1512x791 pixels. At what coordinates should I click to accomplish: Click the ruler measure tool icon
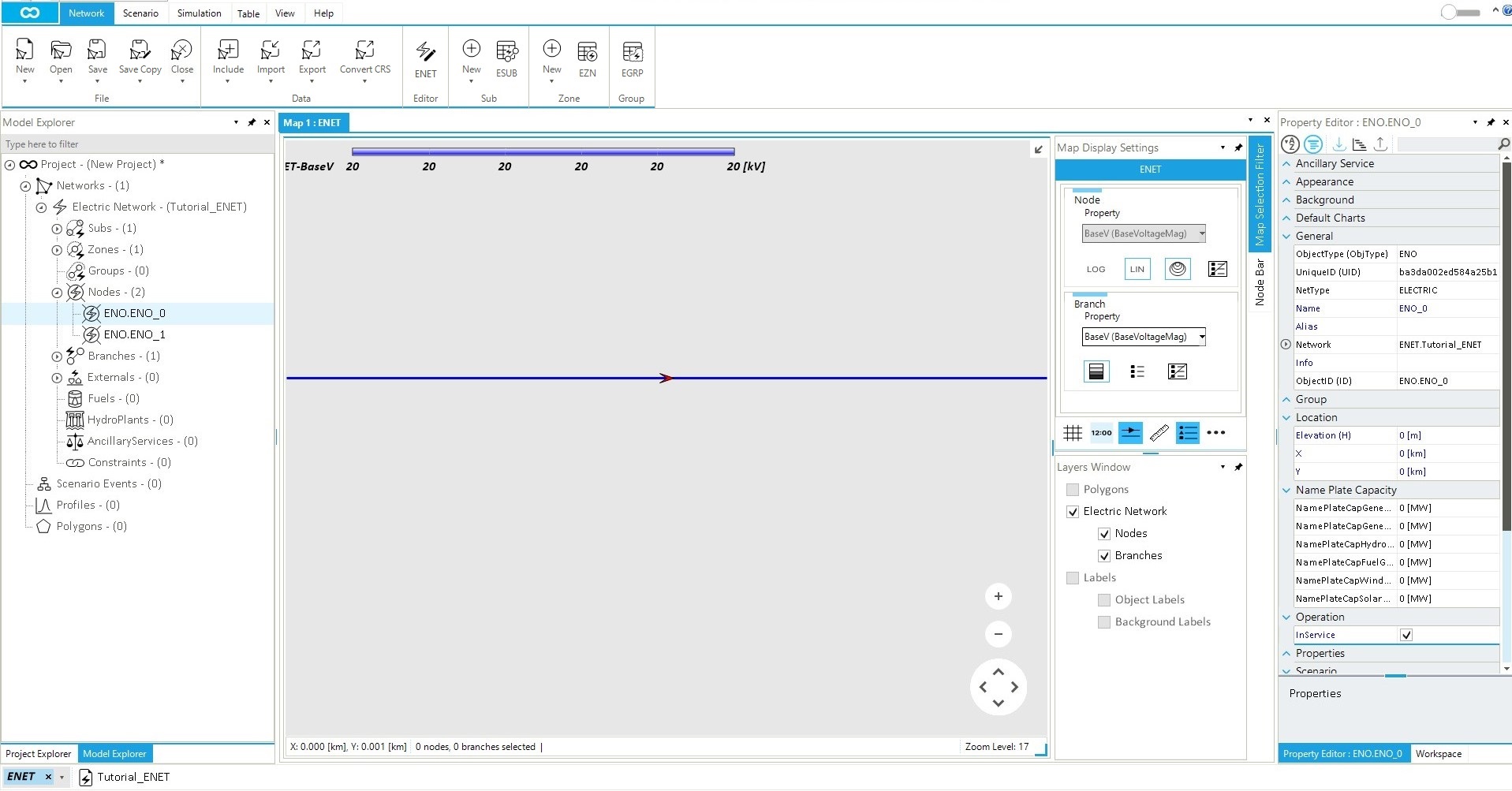pyautogui.click(x=1159, y=432)
